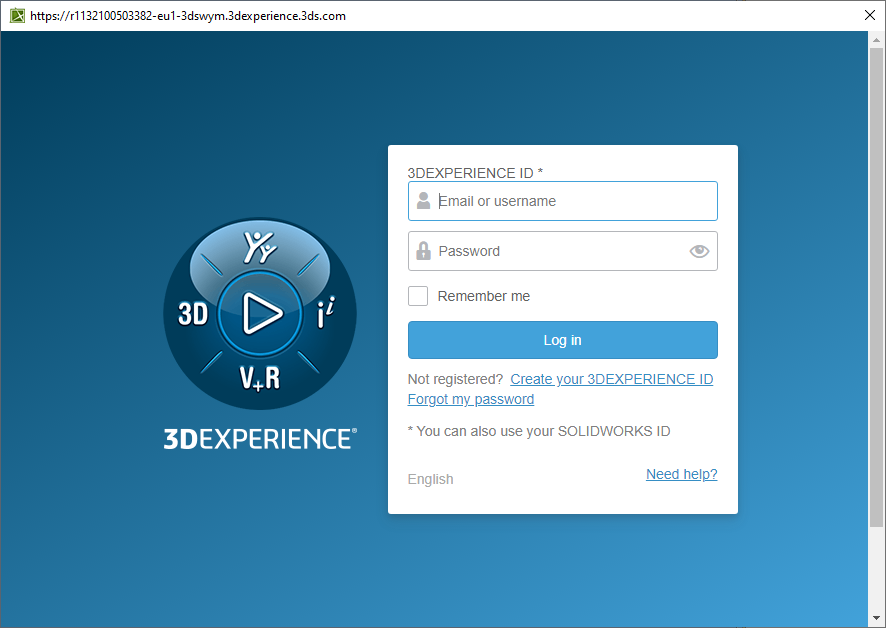The image size is (886, 628).
Task: Enable the Remember me checkbox
Action: tap(418, 296)
